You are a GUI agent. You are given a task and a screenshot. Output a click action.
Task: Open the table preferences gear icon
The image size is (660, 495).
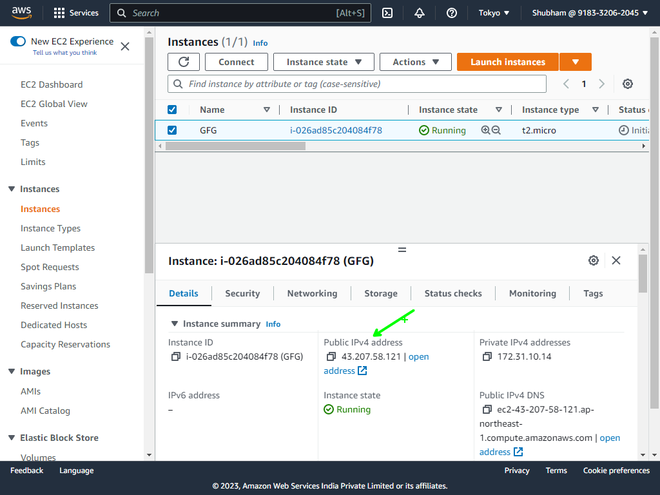click(x=627, y=84)
